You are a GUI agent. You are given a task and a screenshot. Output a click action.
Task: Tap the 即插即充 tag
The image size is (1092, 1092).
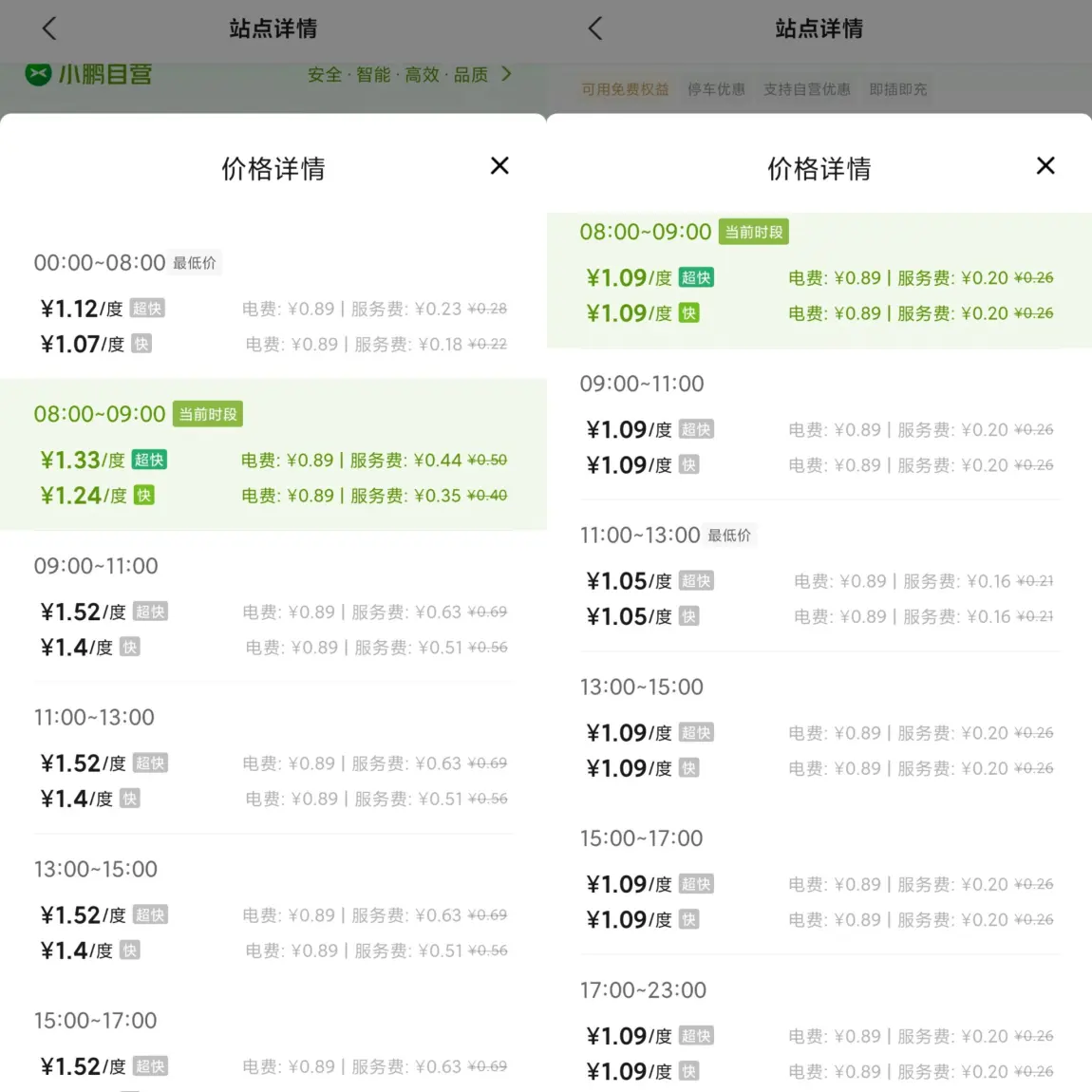897,89
